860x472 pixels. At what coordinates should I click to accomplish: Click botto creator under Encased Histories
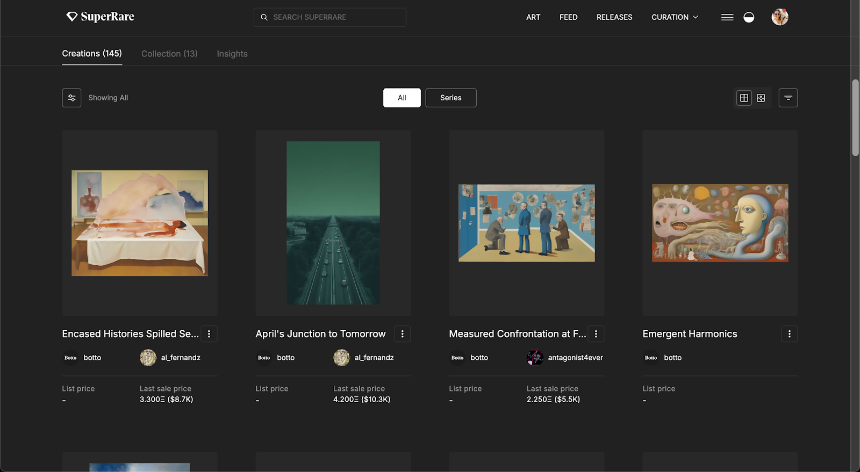[82, 357]
